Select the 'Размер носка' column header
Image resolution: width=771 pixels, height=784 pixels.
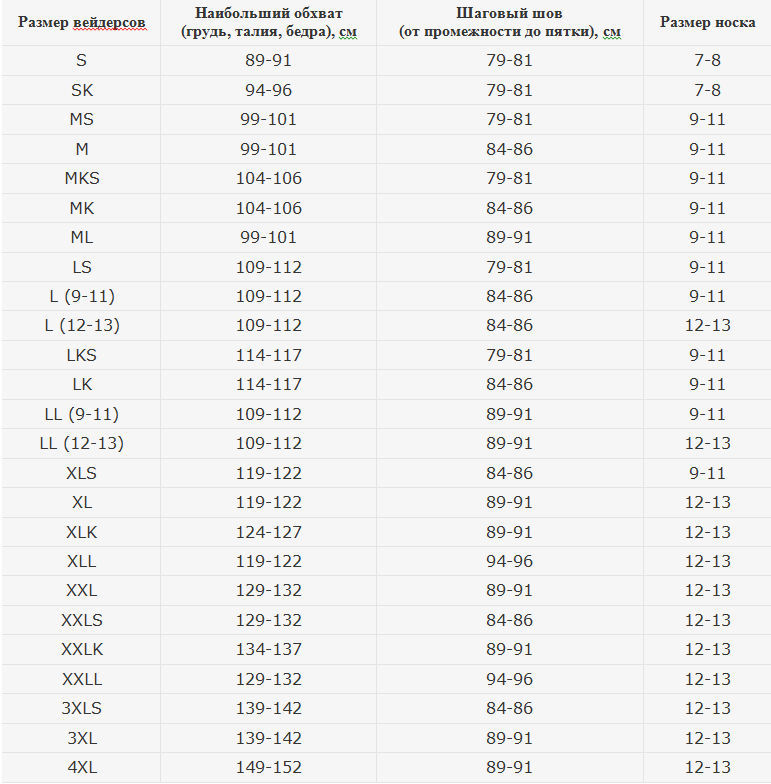(707, 22)
